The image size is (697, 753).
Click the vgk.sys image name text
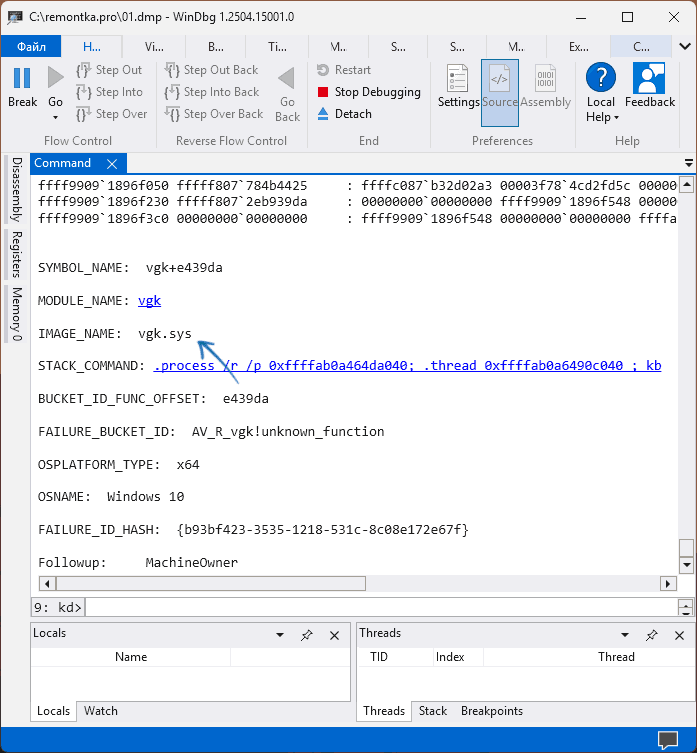click(165, 333)
